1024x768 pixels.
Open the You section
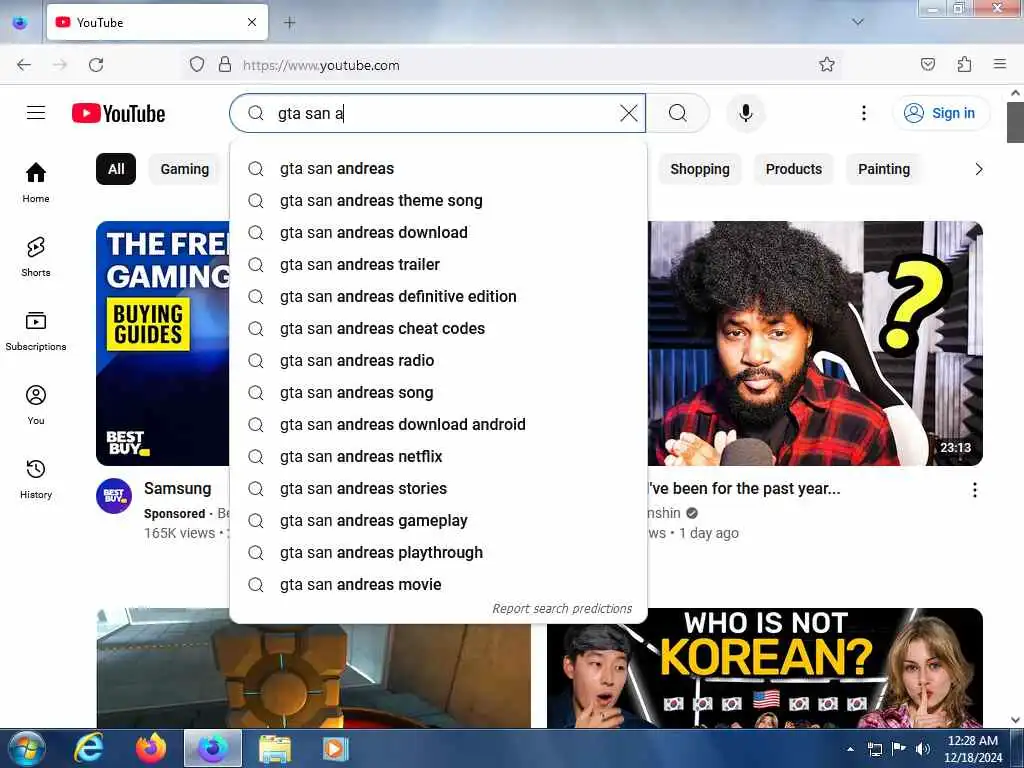(x=36, y=405)
